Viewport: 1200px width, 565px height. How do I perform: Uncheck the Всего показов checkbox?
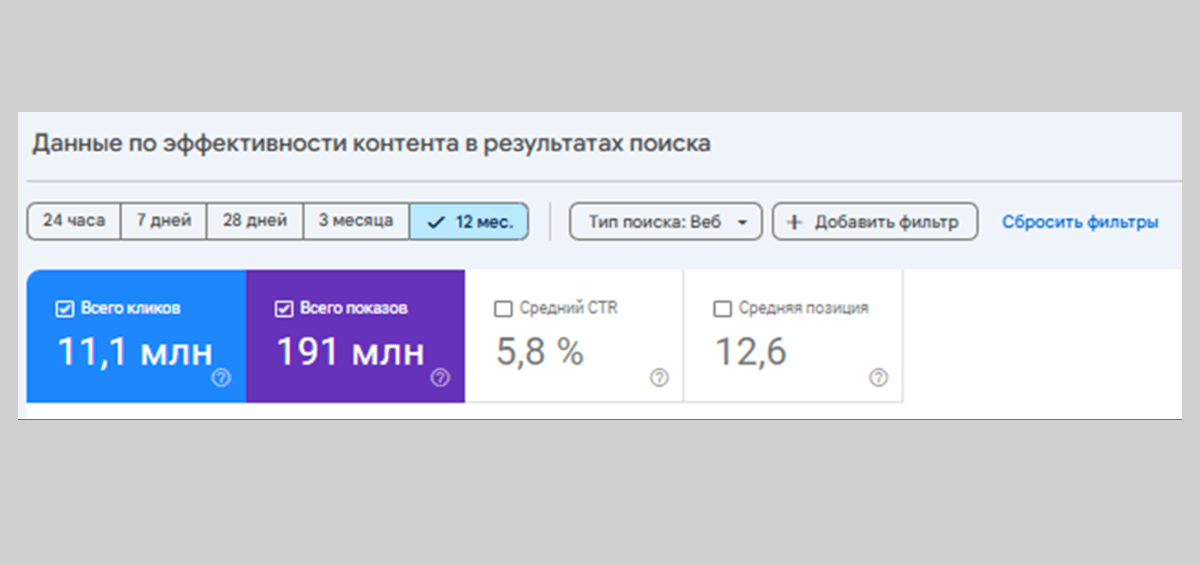(x=282, y=309)
